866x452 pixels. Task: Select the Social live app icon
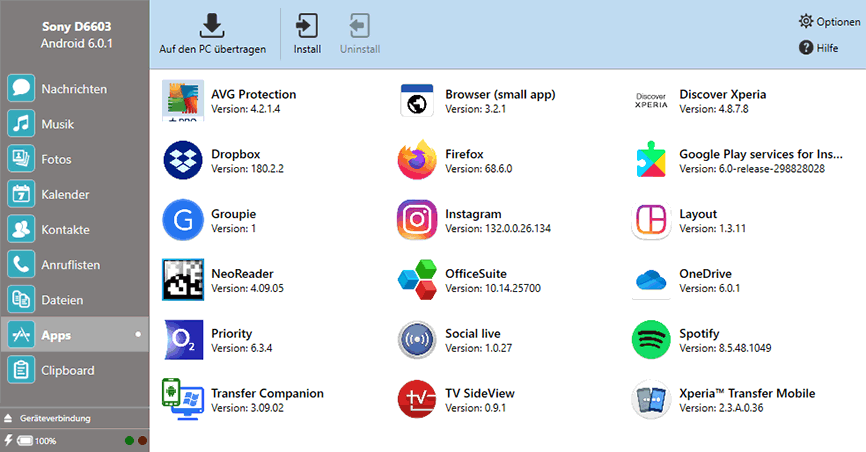pyautogui.click(x=417, y=340)
